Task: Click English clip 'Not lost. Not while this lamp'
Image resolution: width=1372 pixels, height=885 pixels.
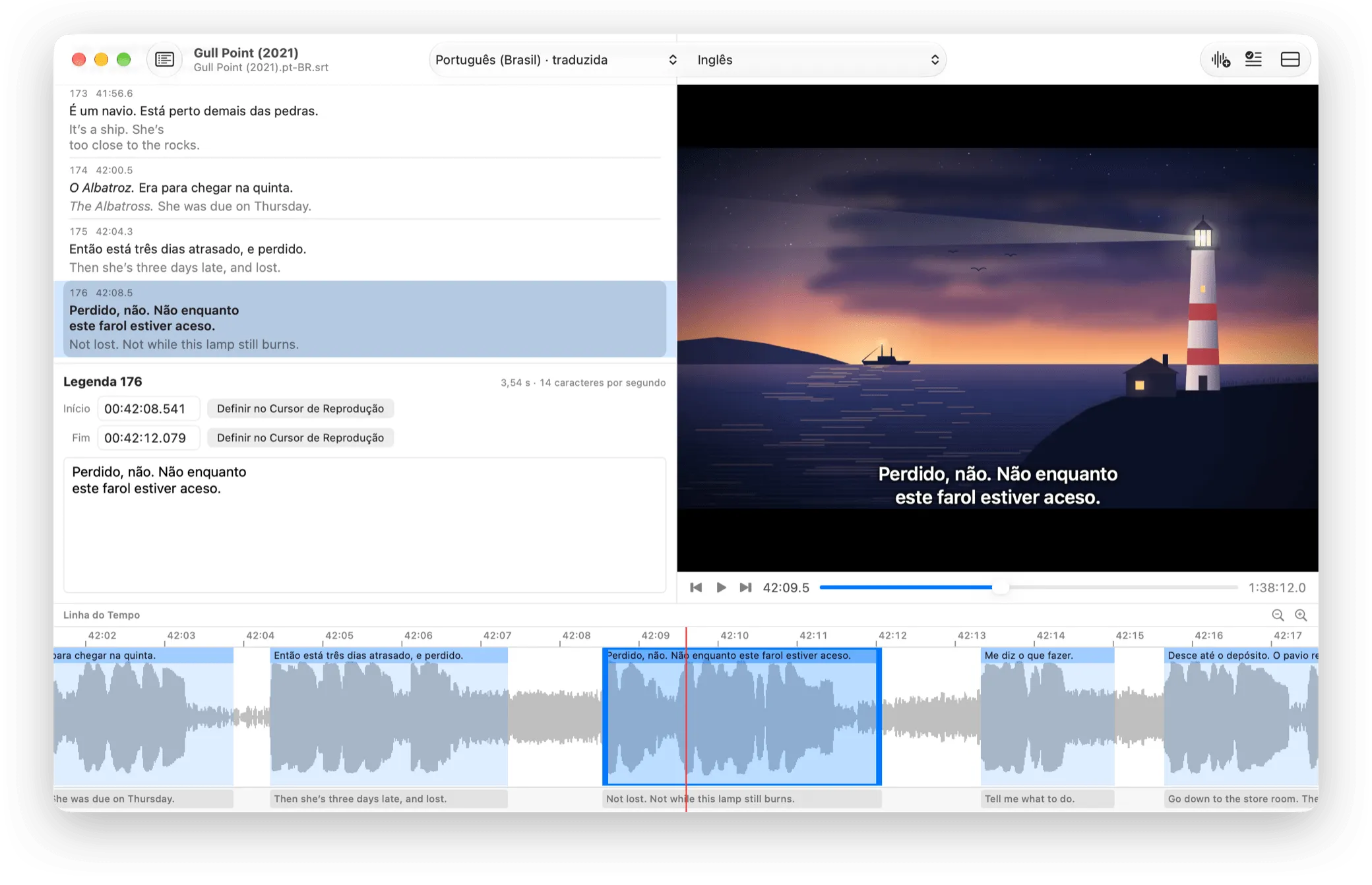Action: tap(742, 799)
